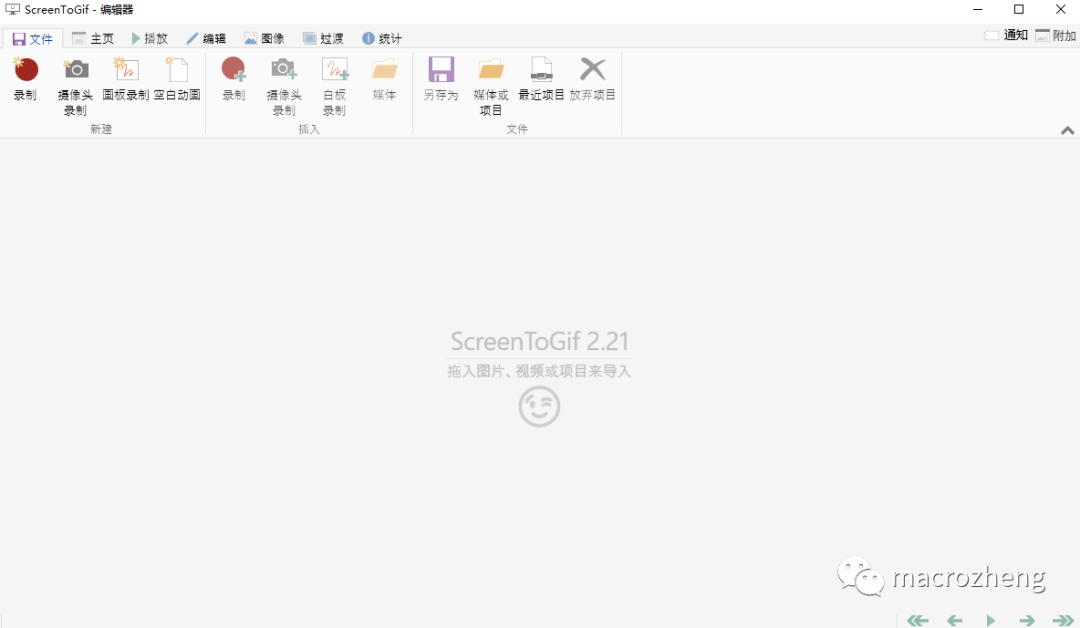Open the 统计 ribbon tab
The width and height of the screenshot is (1080, 628).
(x=382, y=39)
